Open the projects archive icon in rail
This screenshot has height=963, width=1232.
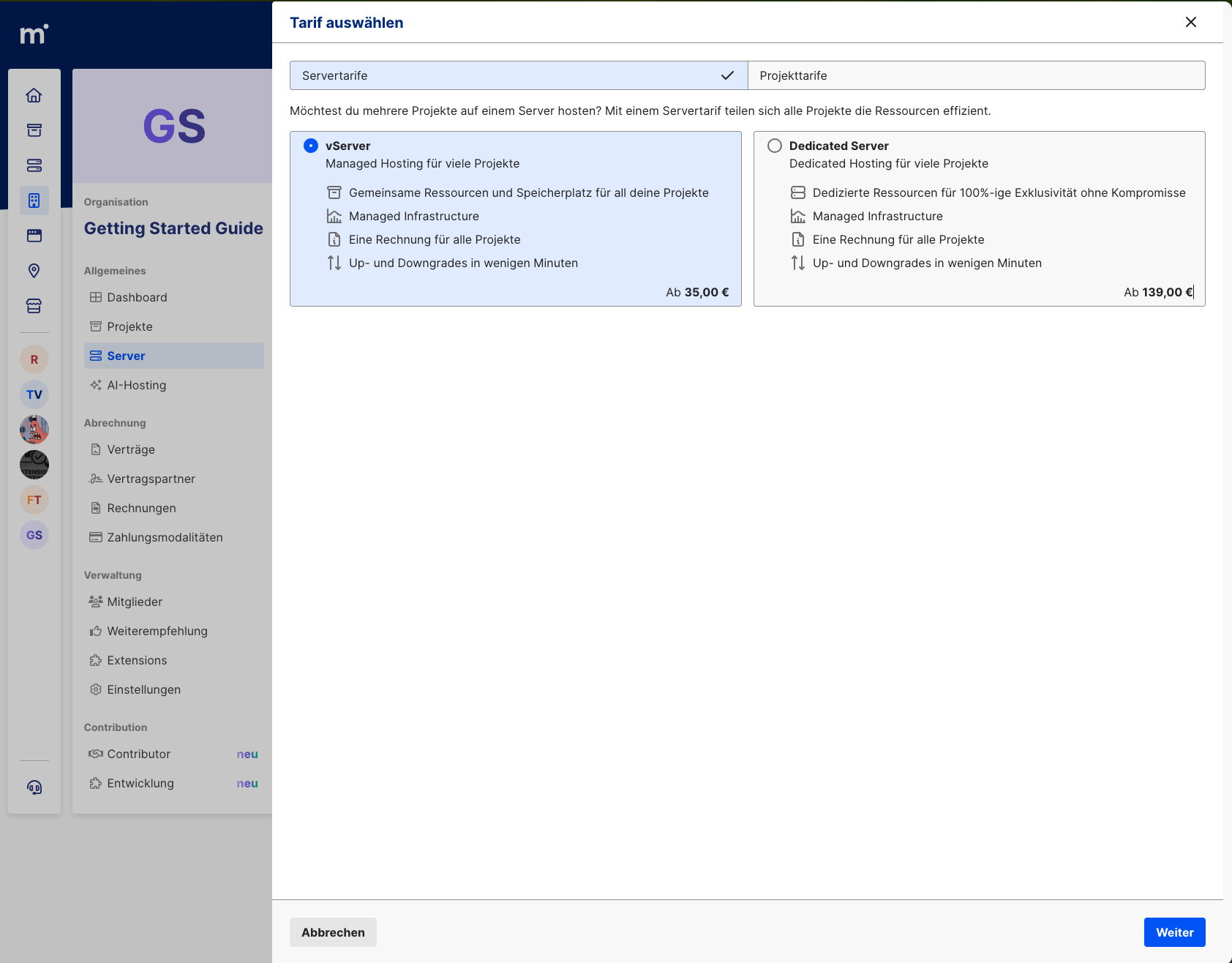[34, 130]
